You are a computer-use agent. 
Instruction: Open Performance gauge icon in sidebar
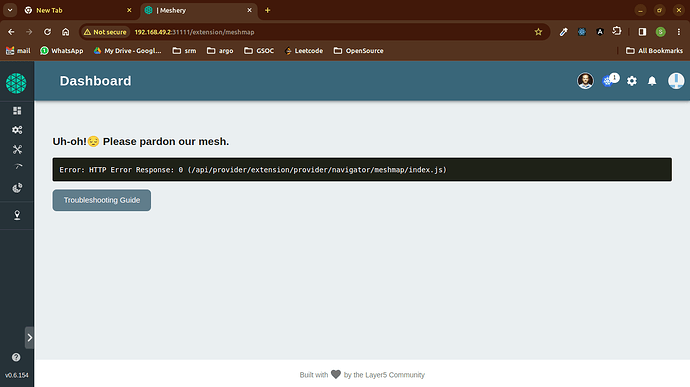pyautogui.click(x=18, y=167)
